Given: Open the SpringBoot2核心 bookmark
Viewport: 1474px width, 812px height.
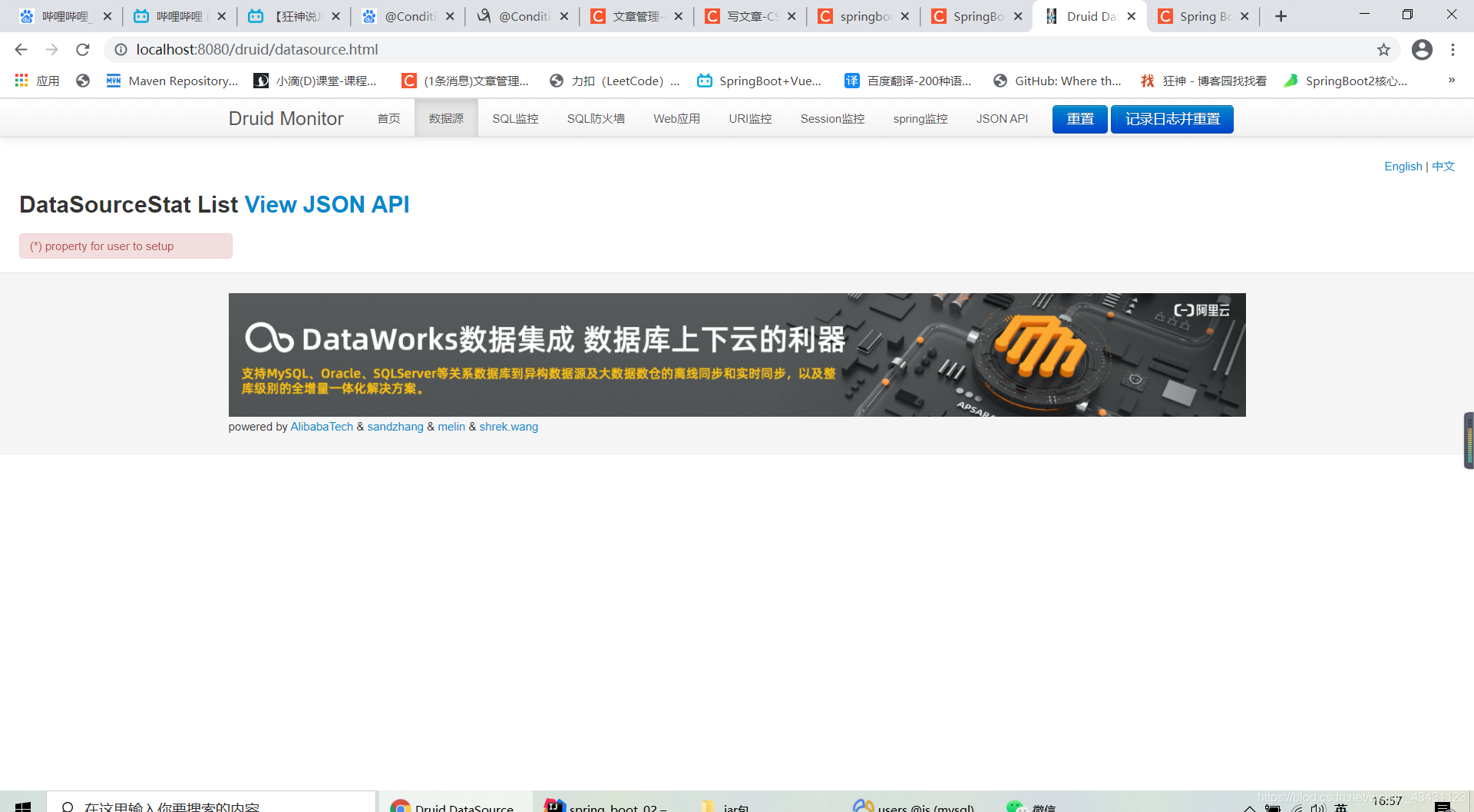Looking at the screenshot, I should pos(1347,81).
